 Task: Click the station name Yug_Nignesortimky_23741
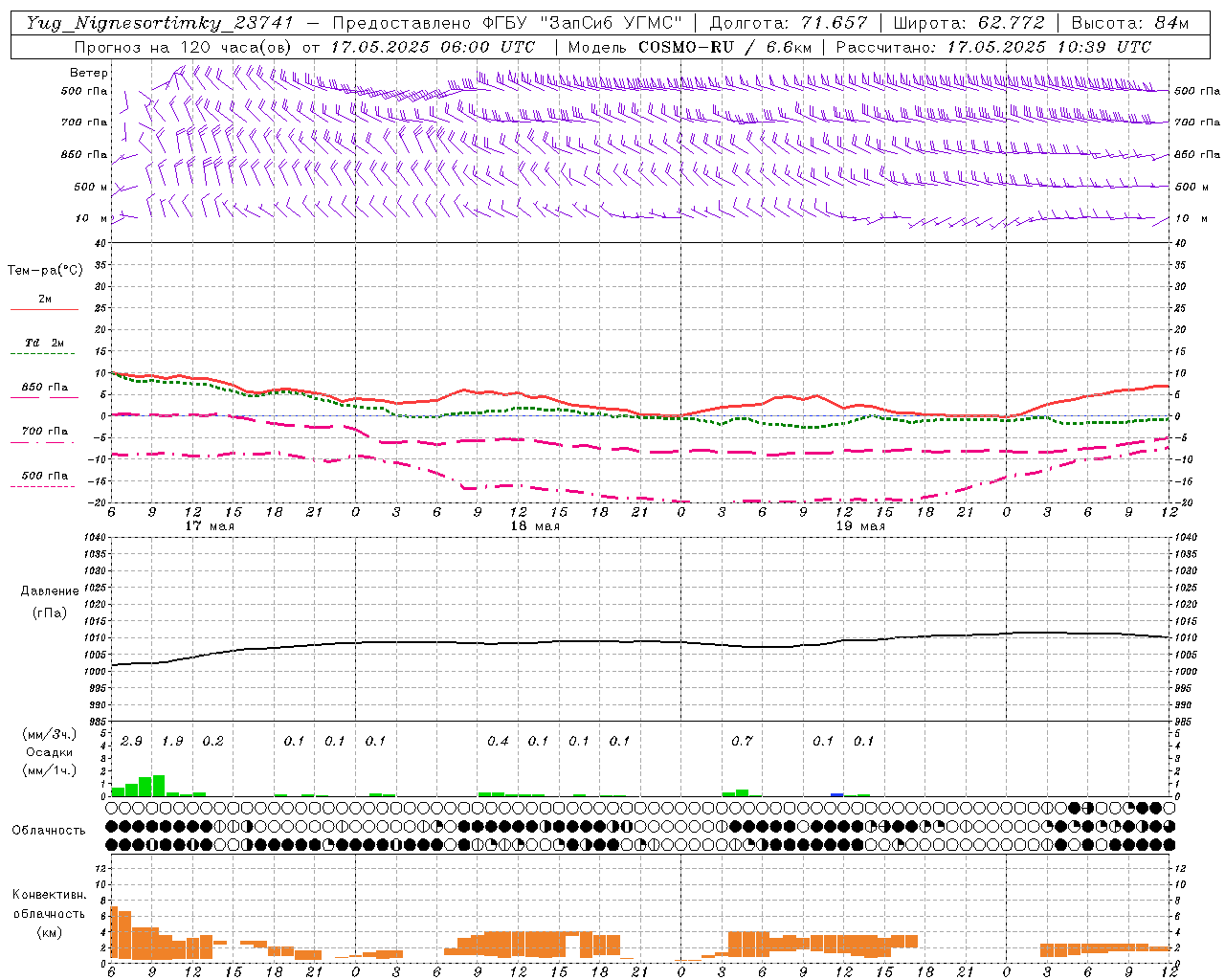click(159, 23)
